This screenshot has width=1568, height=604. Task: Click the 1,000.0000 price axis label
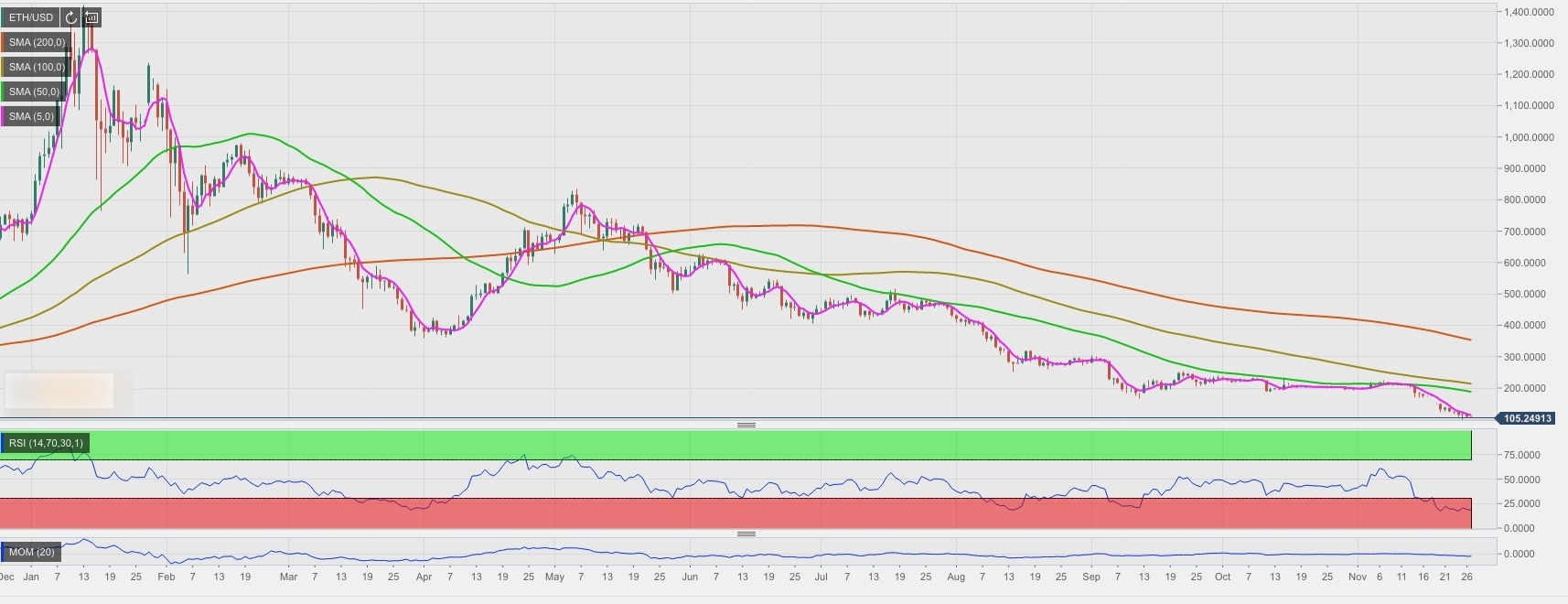[x=1528, y=137]
